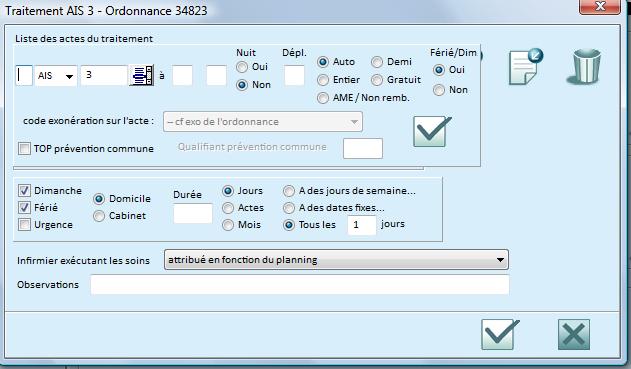Select A des dates fixes option
631x369 pixels.
pos(289,208)
